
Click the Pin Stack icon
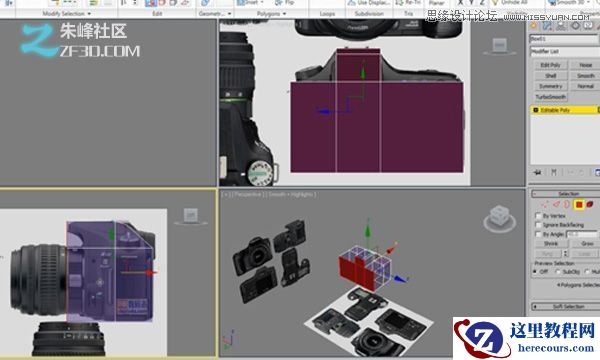click(x=538, y=173)
